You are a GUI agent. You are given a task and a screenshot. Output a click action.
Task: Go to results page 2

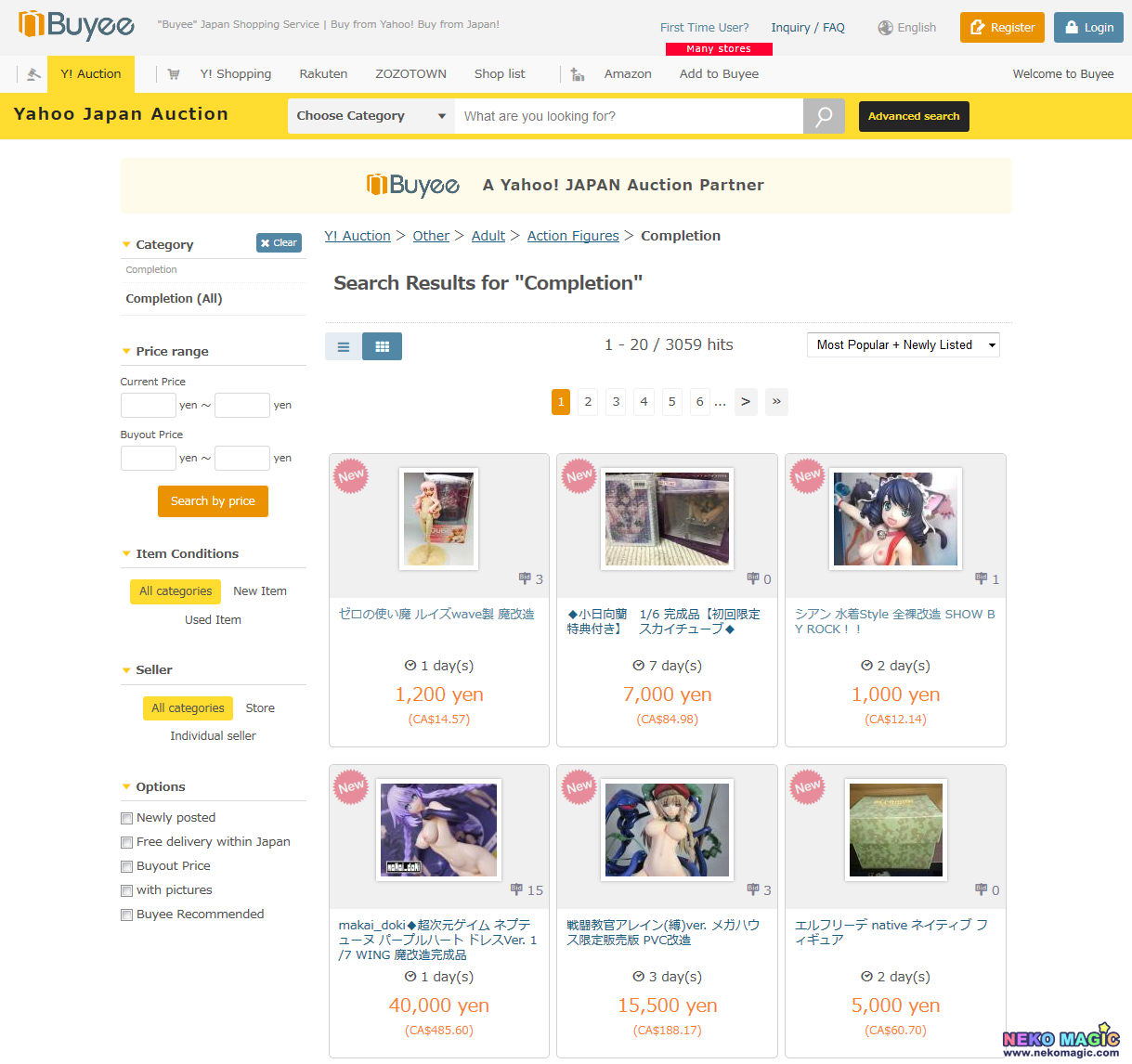(588, 402)
